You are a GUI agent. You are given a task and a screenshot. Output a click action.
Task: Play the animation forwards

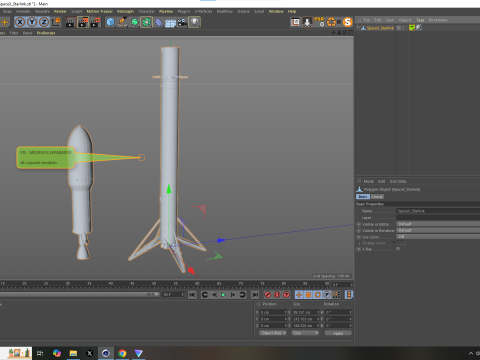tap(223, 295)
